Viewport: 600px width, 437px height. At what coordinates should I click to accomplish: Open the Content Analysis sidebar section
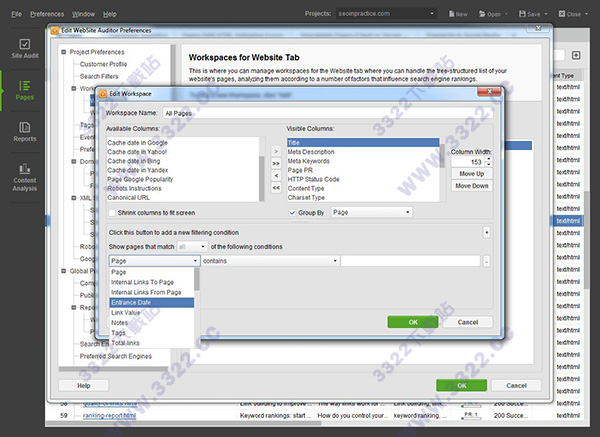24,178
